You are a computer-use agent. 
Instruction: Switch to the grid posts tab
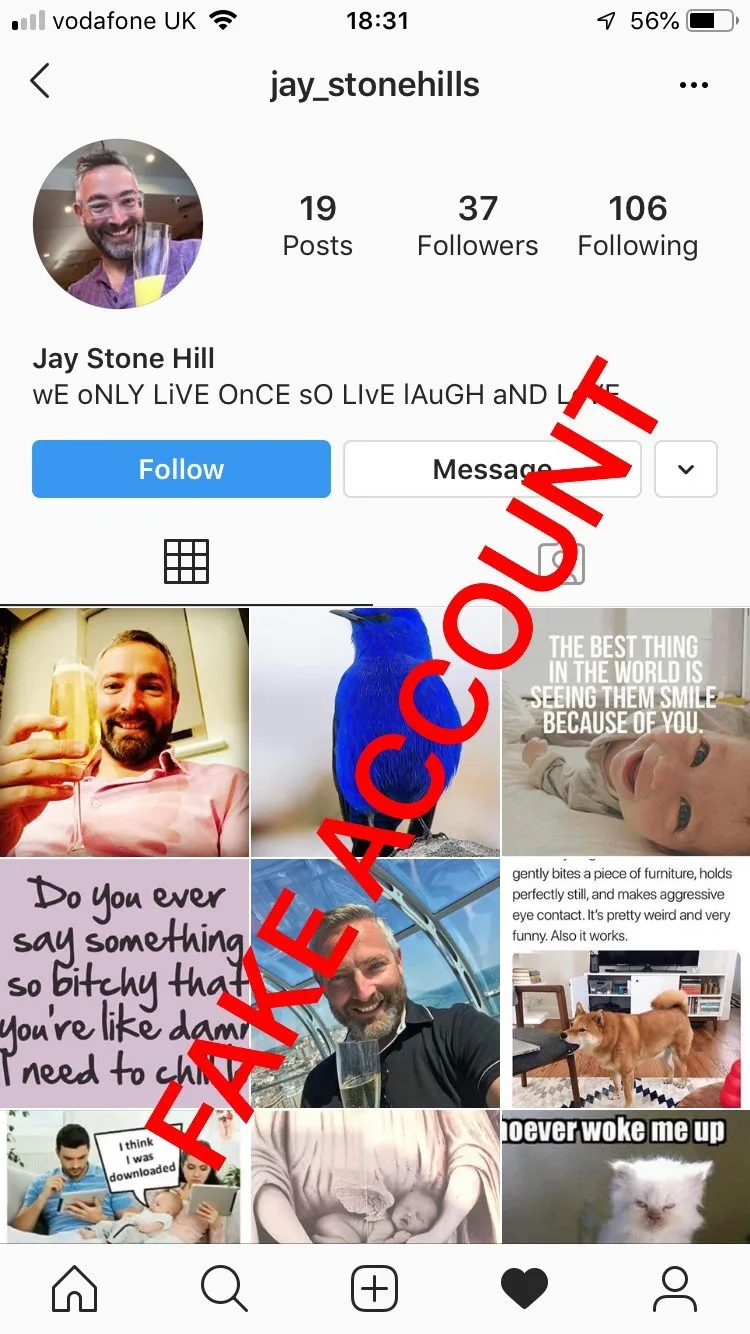187,561
